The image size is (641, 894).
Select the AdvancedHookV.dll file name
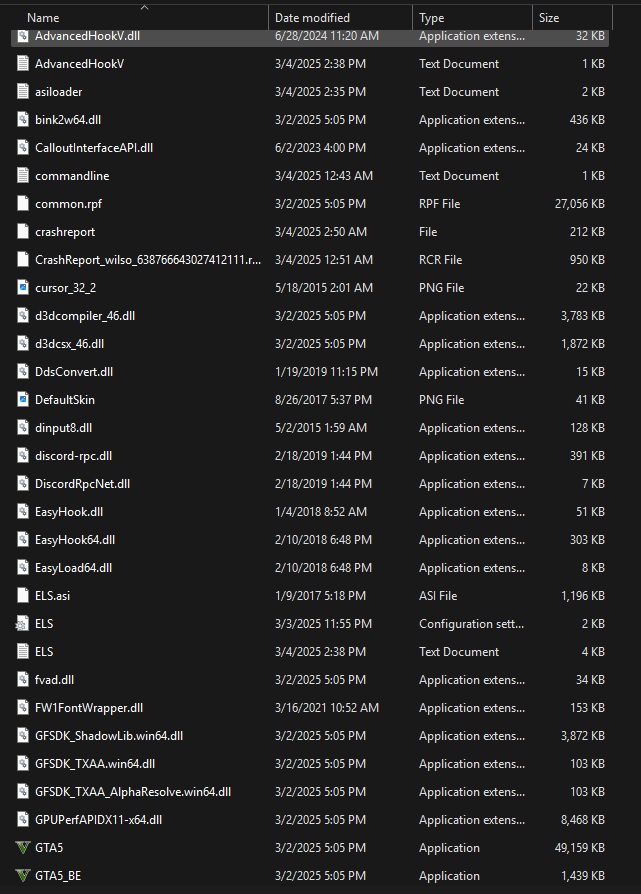tap(87, 36)
